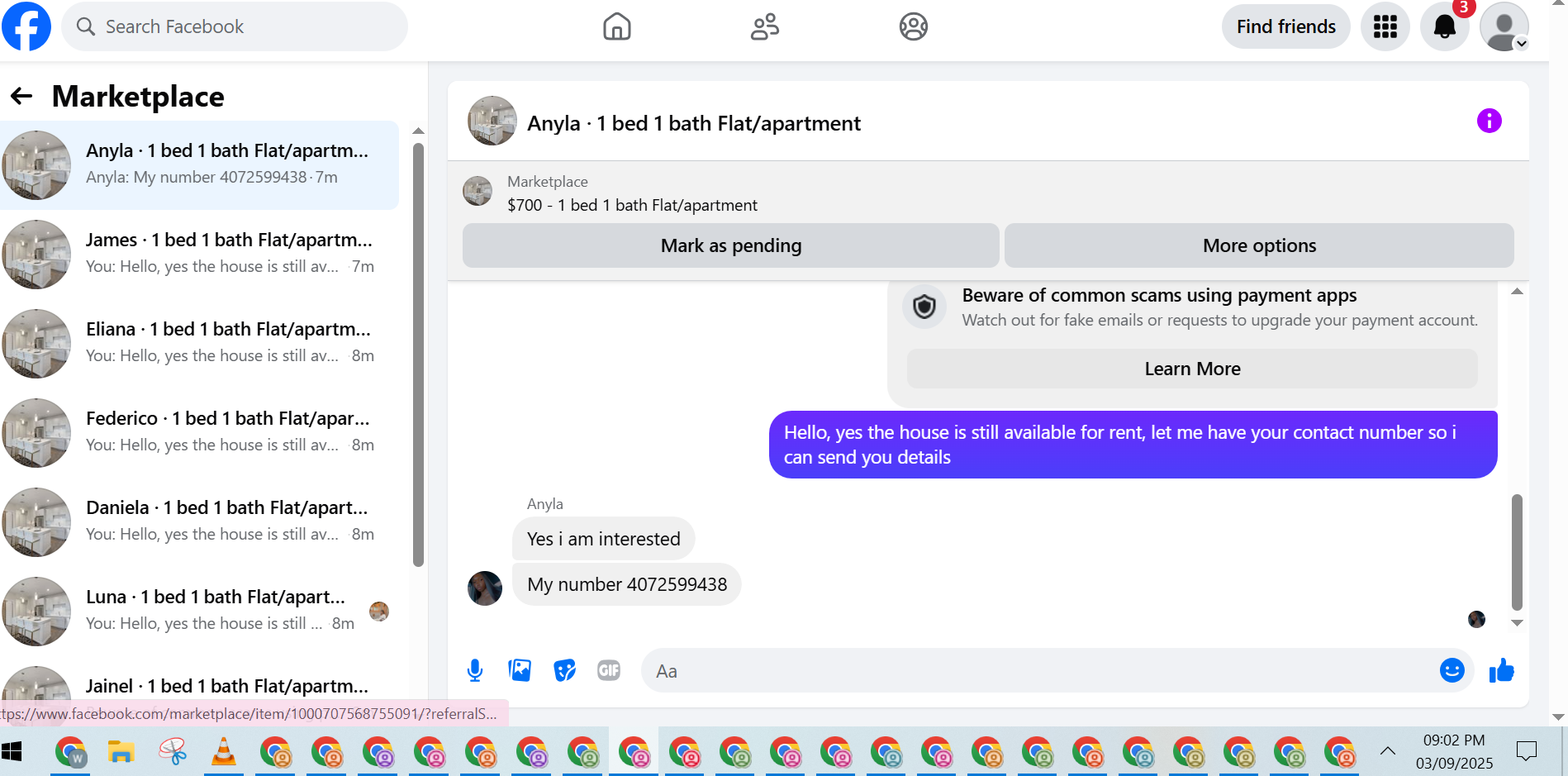The image size is (1568, 776).
Task: Open the Facebook apps grid menu
Action: tap(1385, 26)
